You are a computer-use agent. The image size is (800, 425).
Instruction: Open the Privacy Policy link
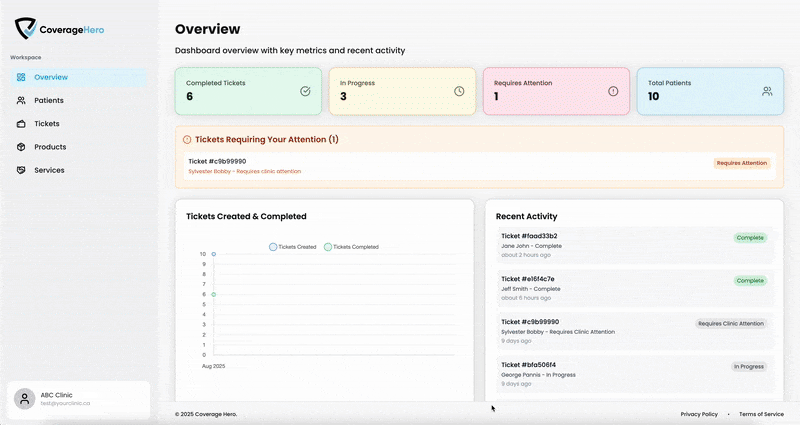pyautogui.click(x=699, y=414)
